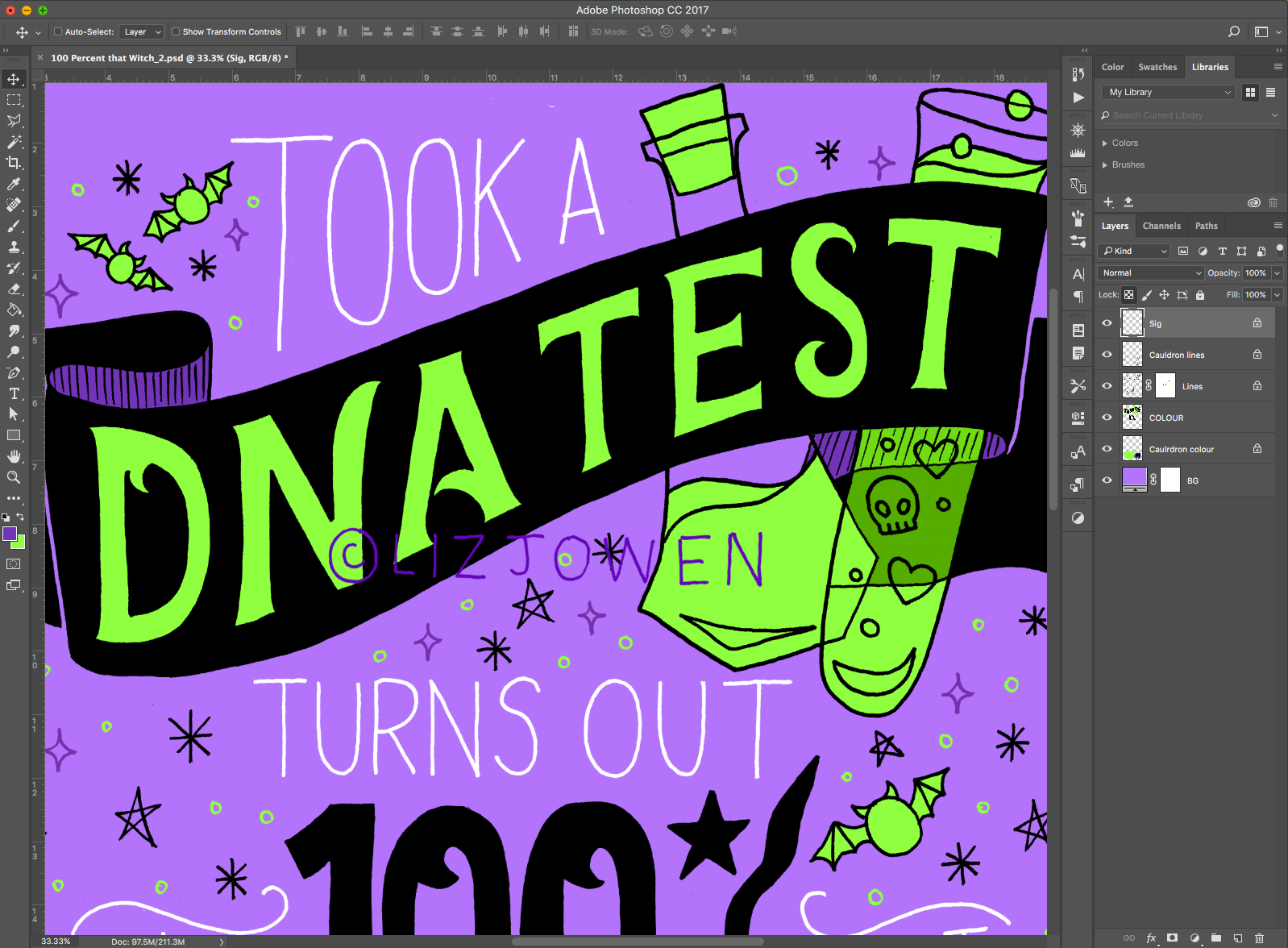Open the layer Kind filter dropdown
The height and width of the screenshot is (948, 1288).
pyautogui.click(x=1134, y=251)
